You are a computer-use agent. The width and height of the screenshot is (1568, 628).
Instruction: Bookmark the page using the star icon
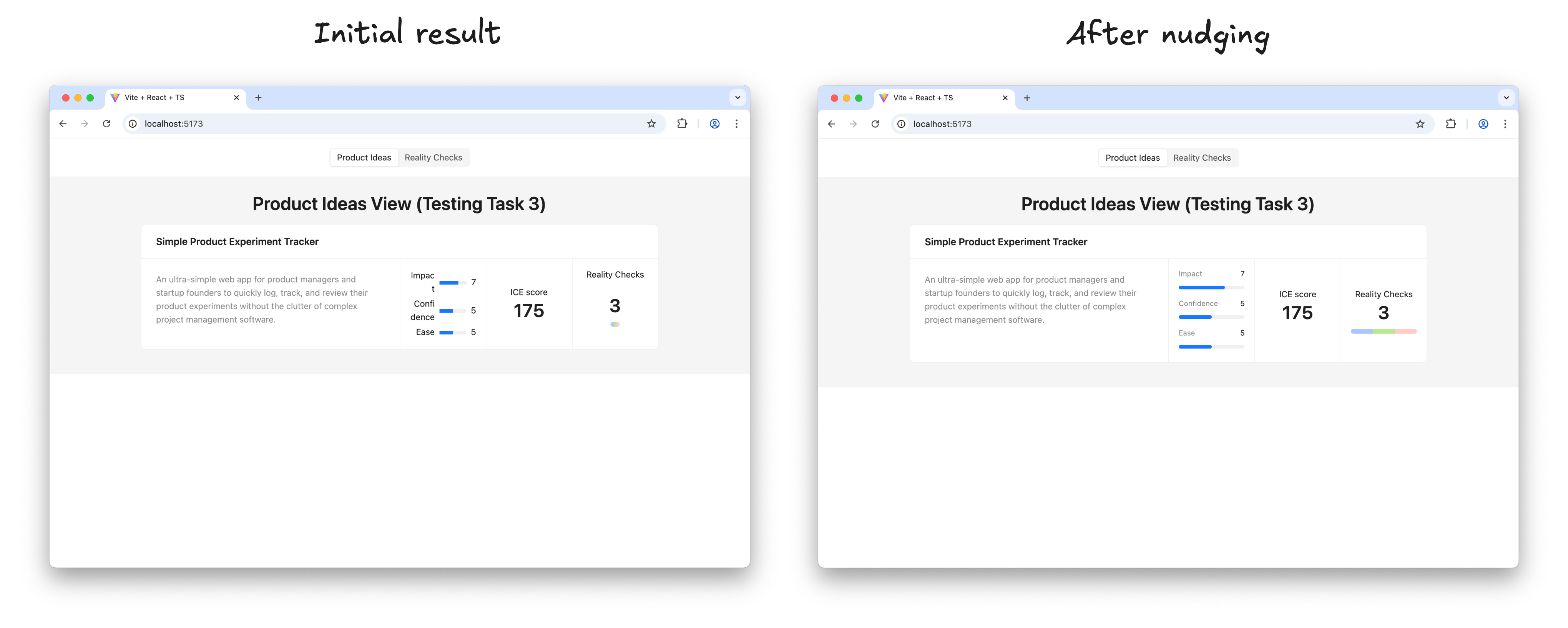(x=652, y=124)
